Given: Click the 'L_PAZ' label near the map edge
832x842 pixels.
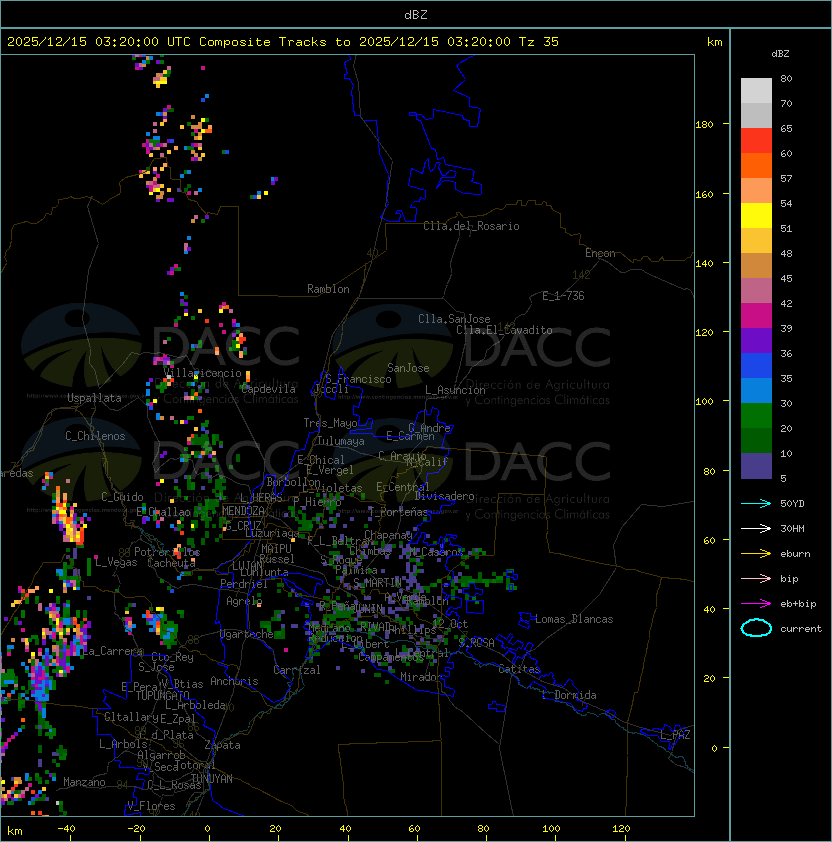Looking at the screenshot, I should (x=675, y=735).
